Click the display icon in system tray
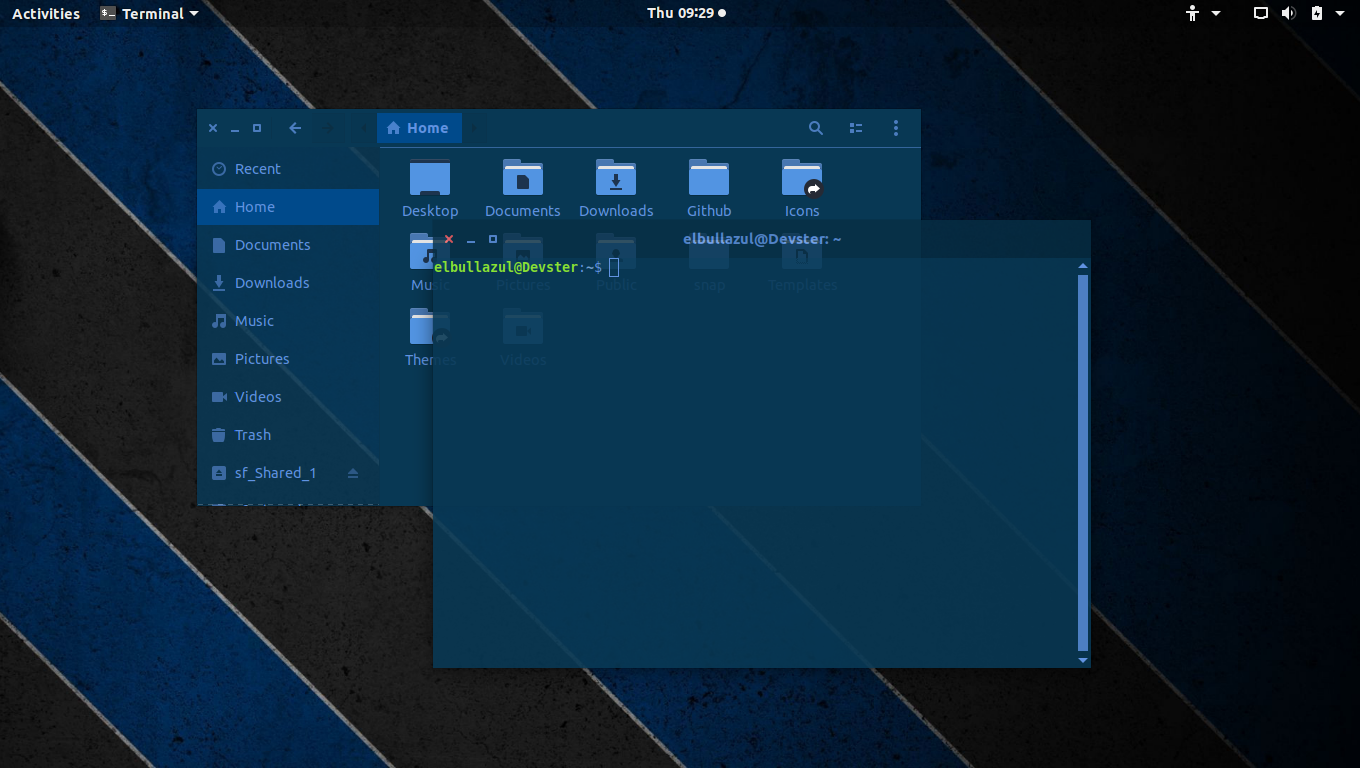 1261,13
